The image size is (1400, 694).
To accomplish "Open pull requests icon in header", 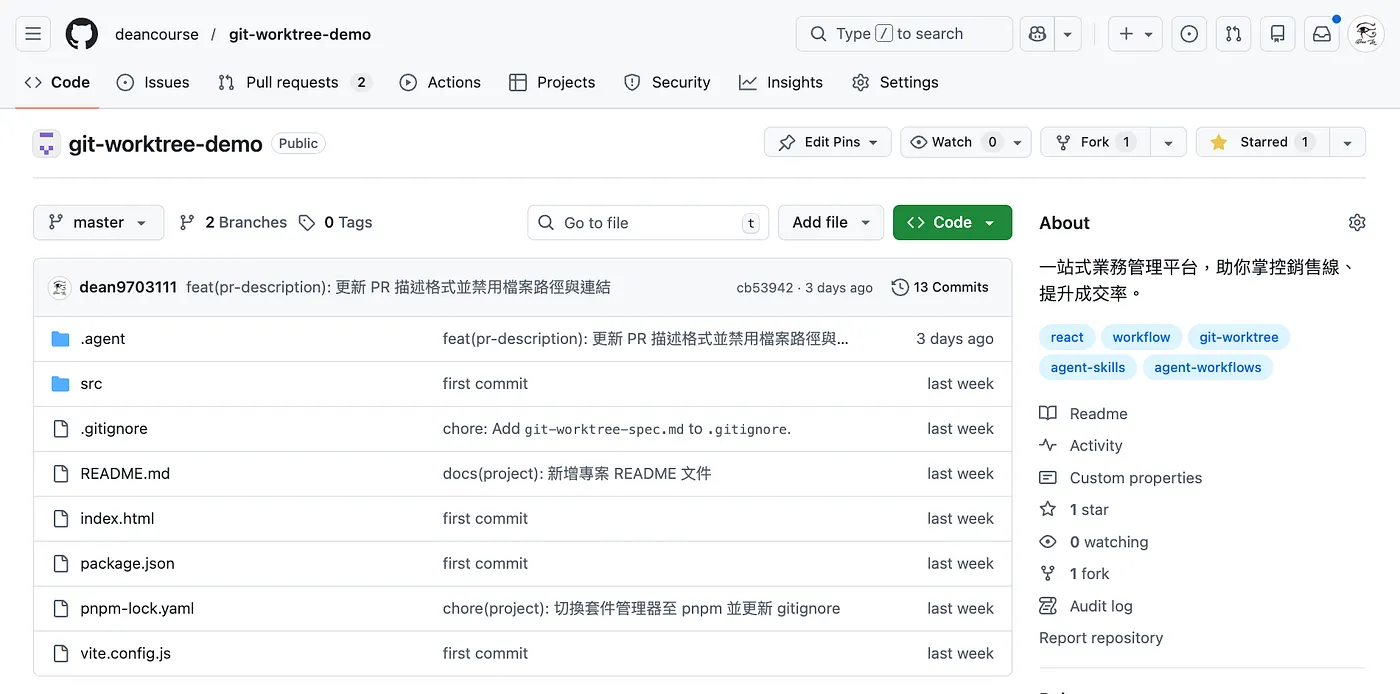I will coord(1233,34).
